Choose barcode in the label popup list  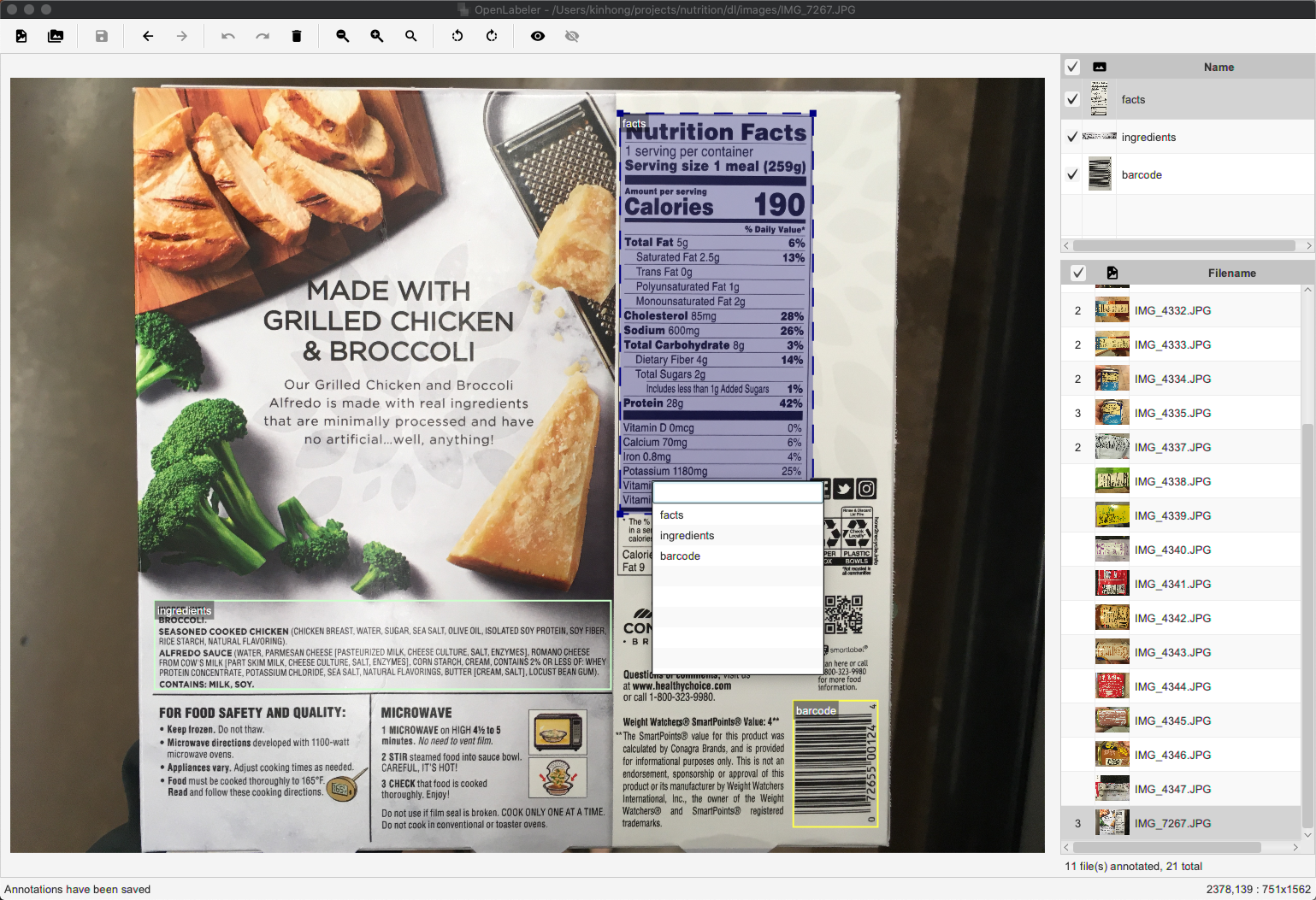[x=737, y=556]
